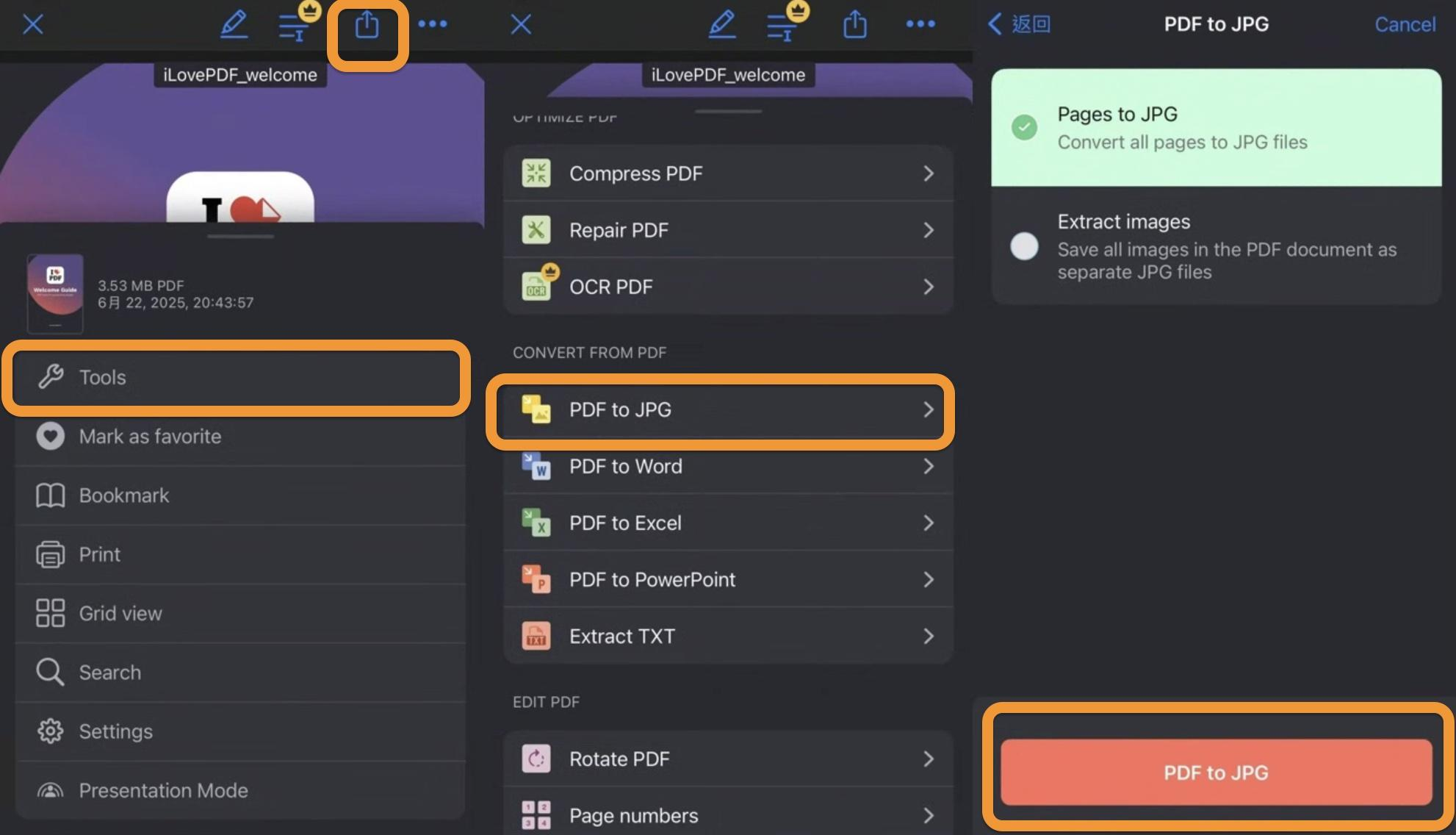Close the document in the middle panel
The height and width of the screenshot is (835, 1456).
521,24
